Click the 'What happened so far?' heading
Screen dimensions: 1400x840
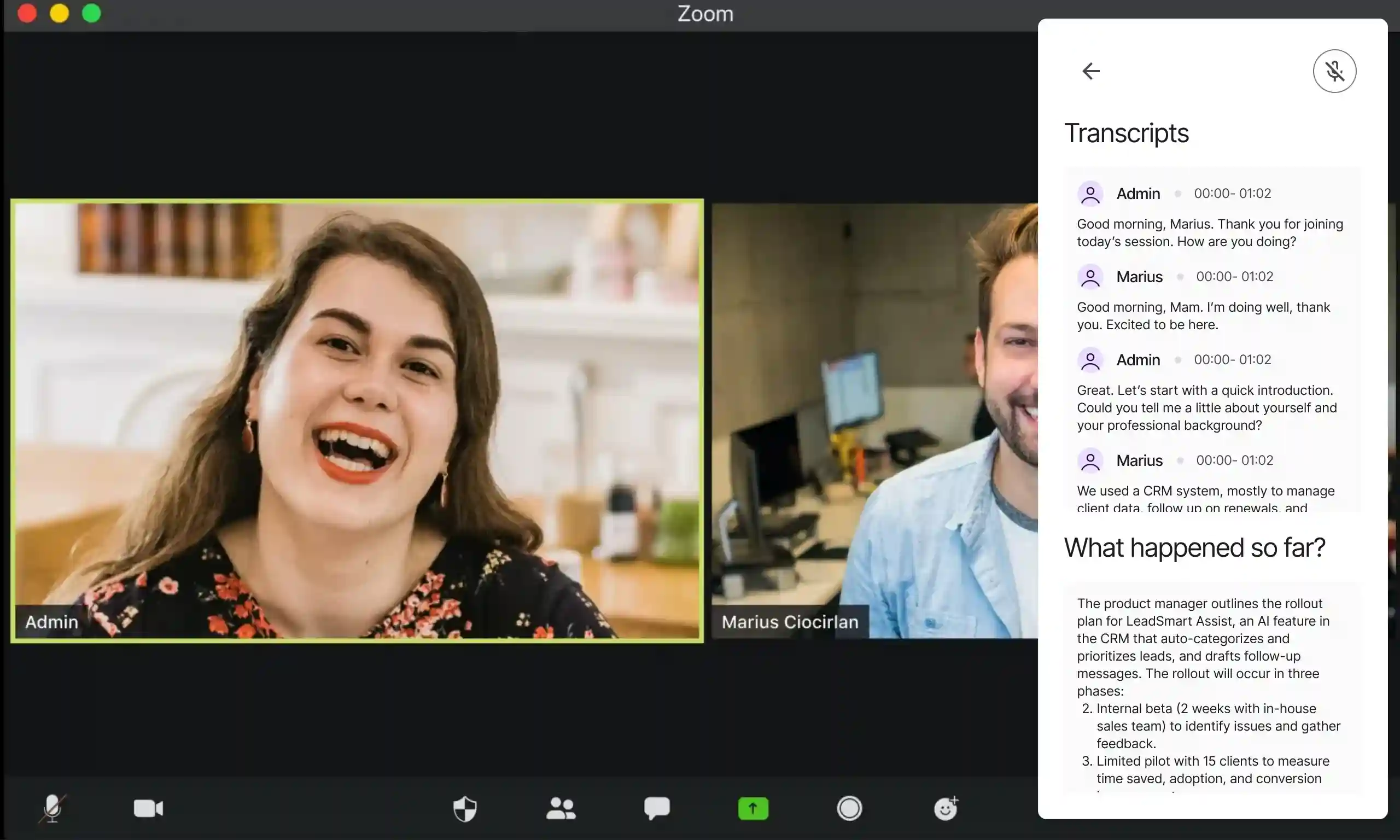pyautogui.click(x=1194, y=547)
